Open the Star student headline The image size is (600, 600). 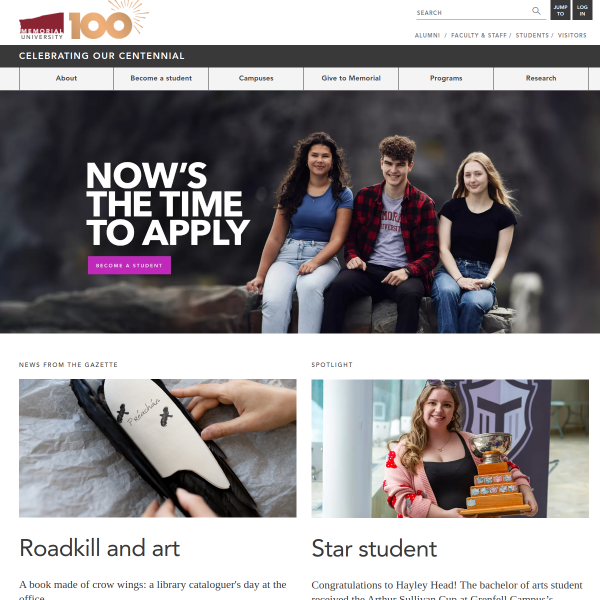pos(374,549)
